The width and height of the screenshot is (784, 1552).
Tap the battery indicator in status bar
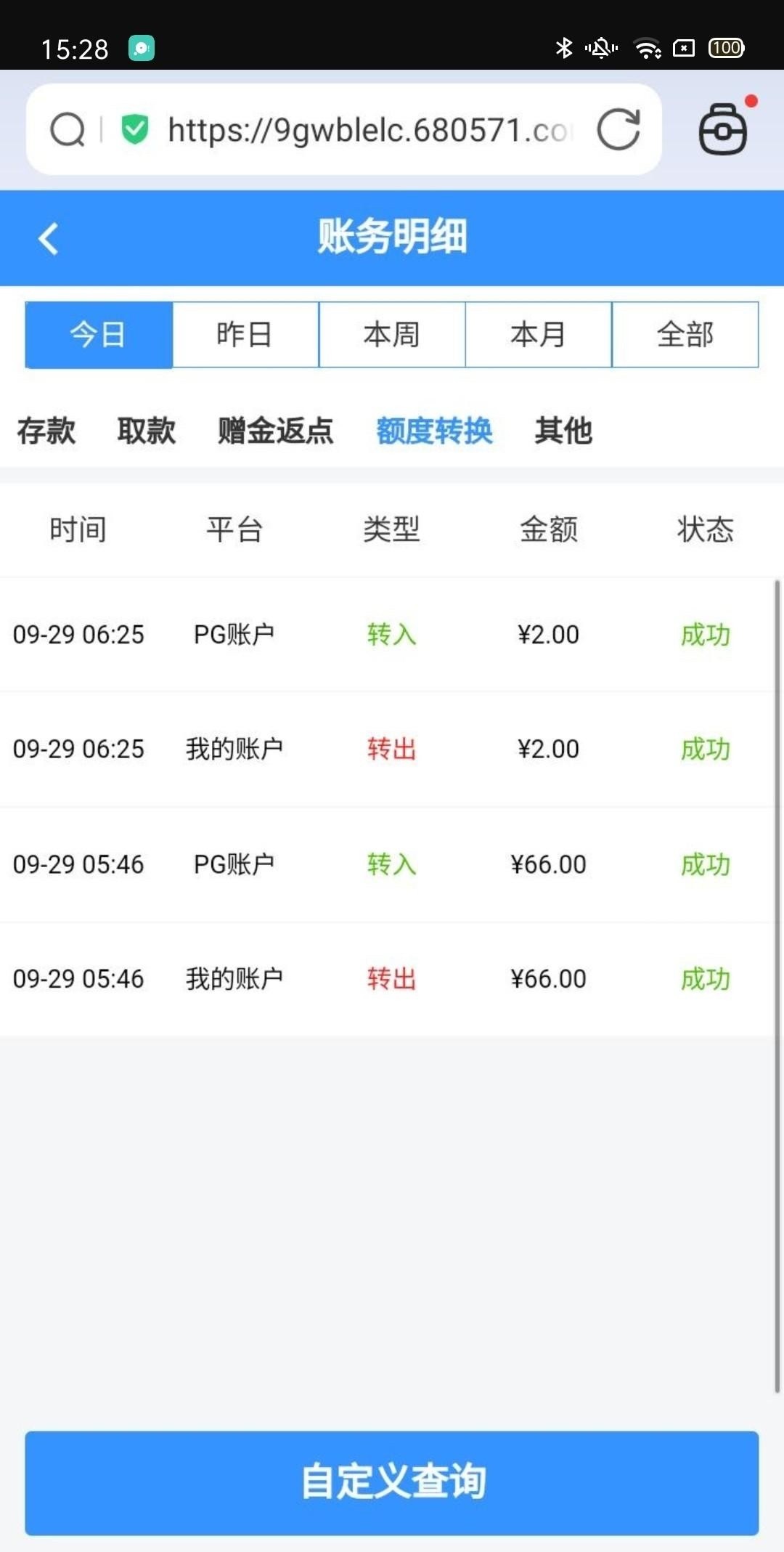pos(726,48)
